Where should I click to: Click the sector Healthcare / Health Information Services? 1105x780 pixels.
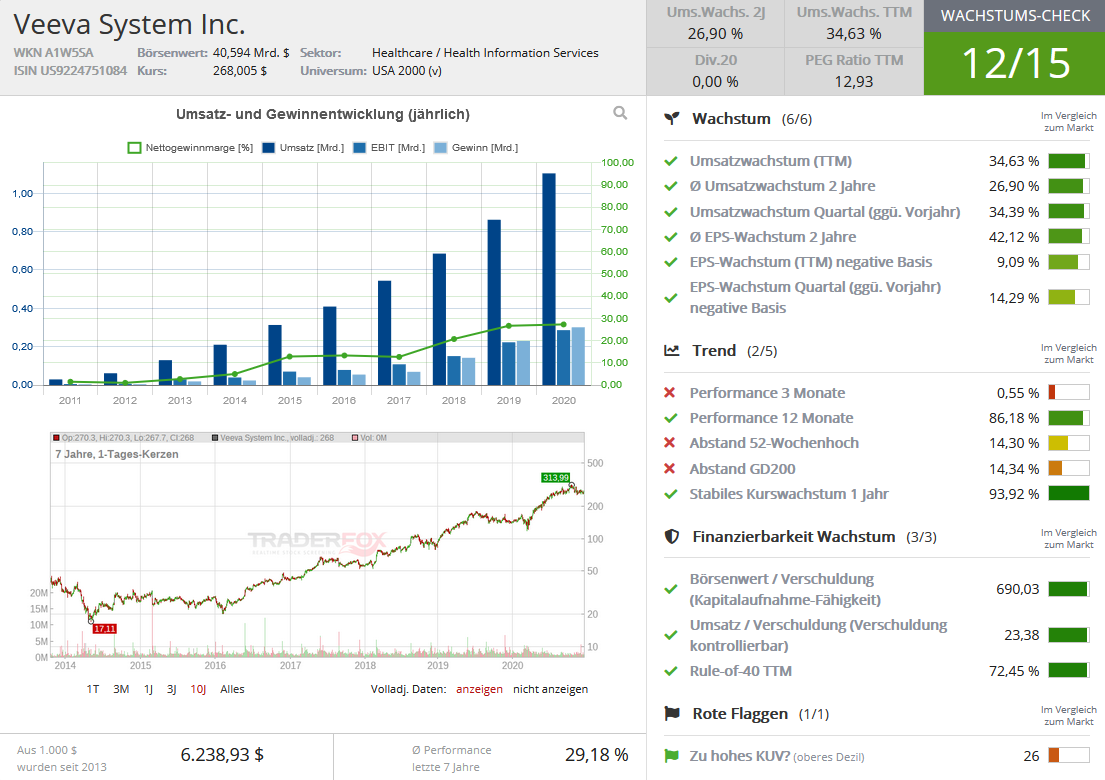click(x=485, y=53)
